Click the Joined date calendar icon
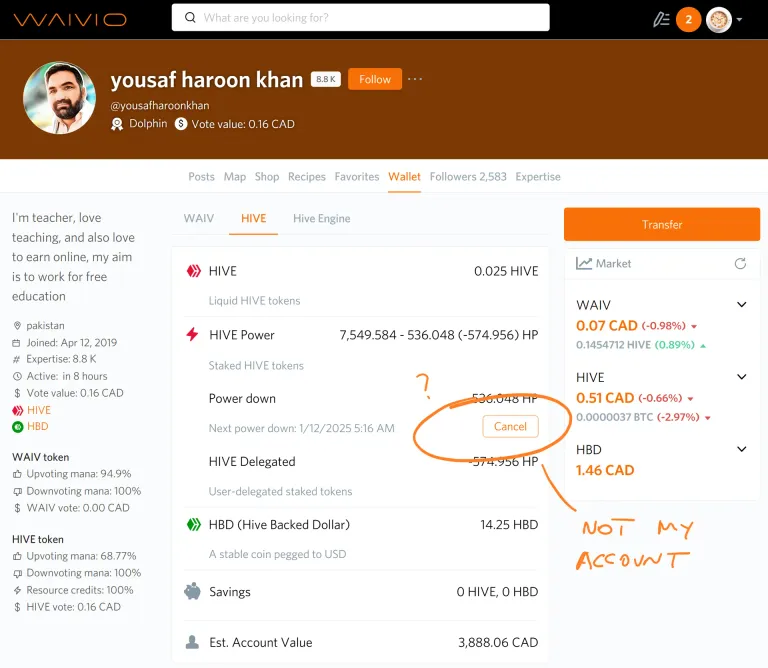The width and height of the screenshot is (768, 668). click(x=17, y=343)
